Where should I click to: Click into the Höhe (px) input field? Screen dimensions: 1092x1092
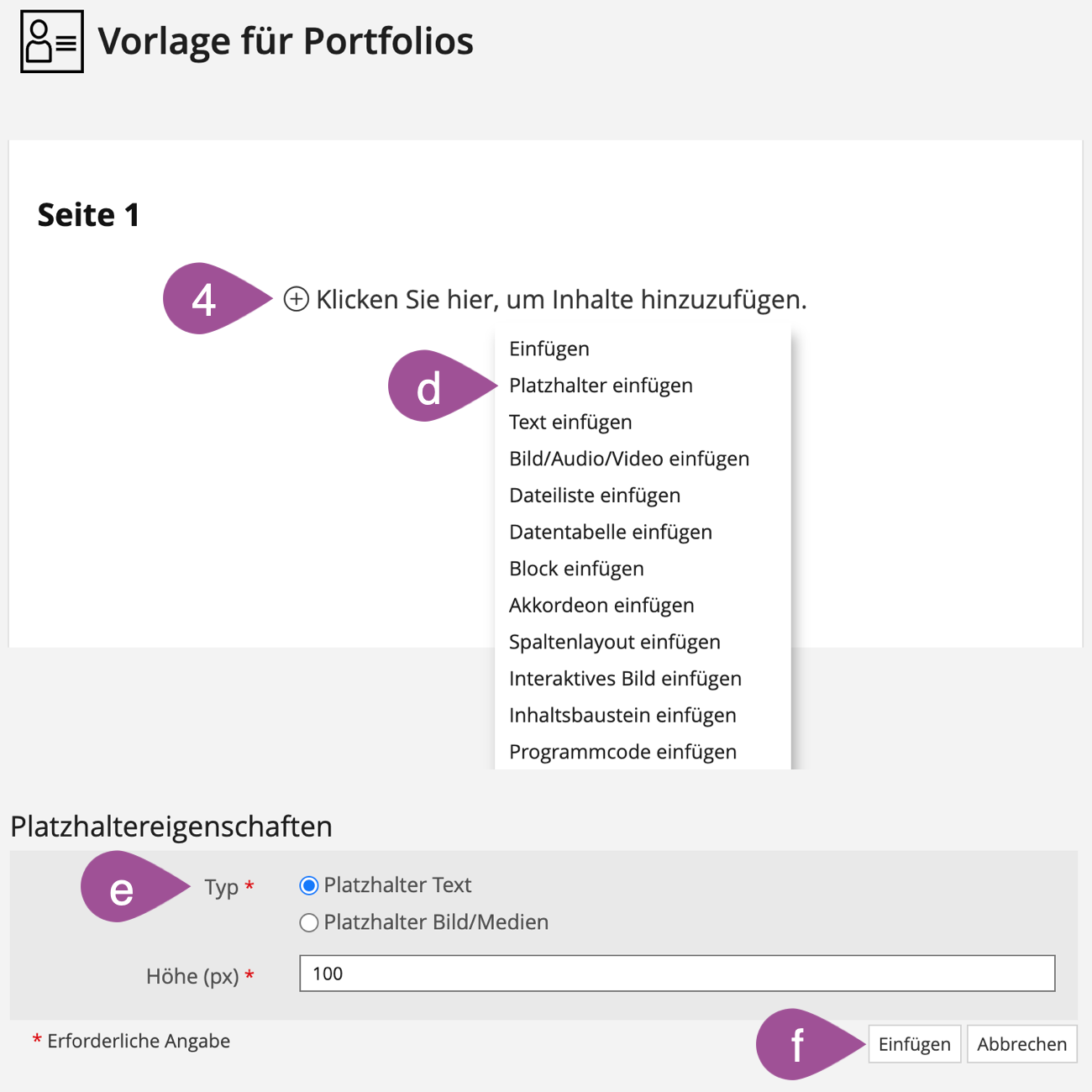pyautogui.click(x=676, y=974)
